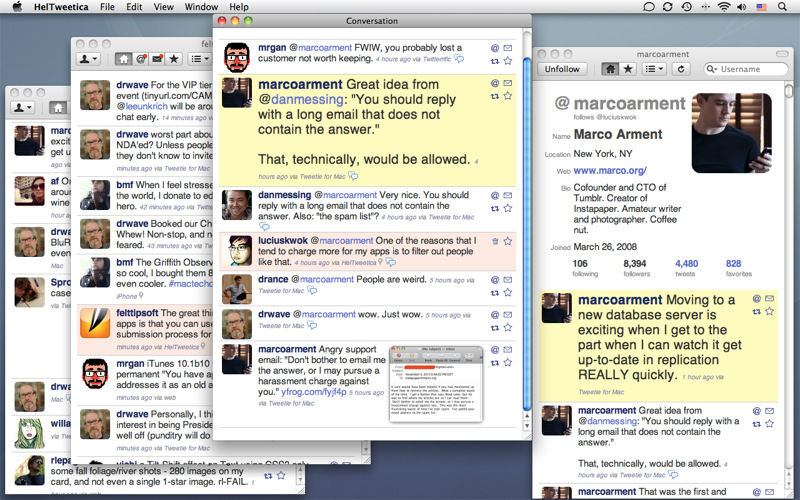Image resolution: width=800 pixels, height=500 pixels.
Task: Click scroll down arrow in Conversation scrollbar
Action: pos(527,427)
